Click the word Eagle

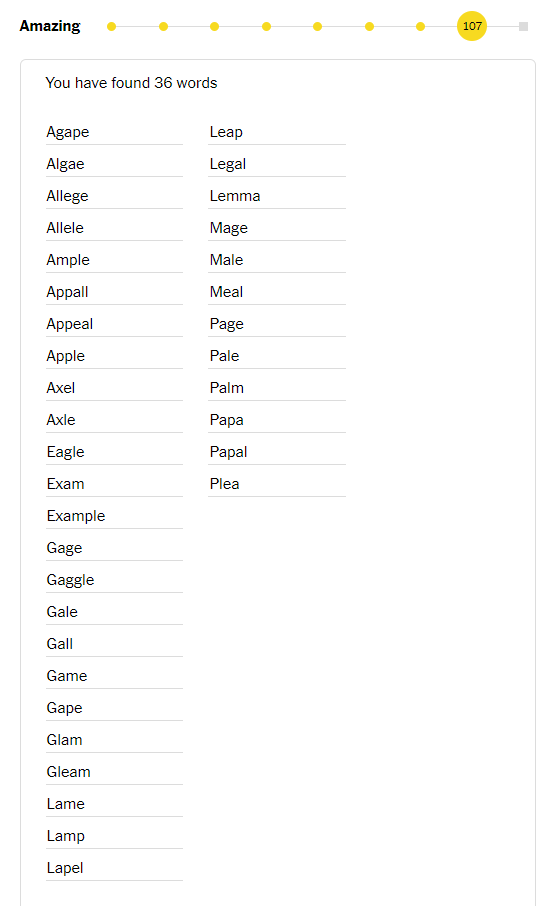coord(65,452)
